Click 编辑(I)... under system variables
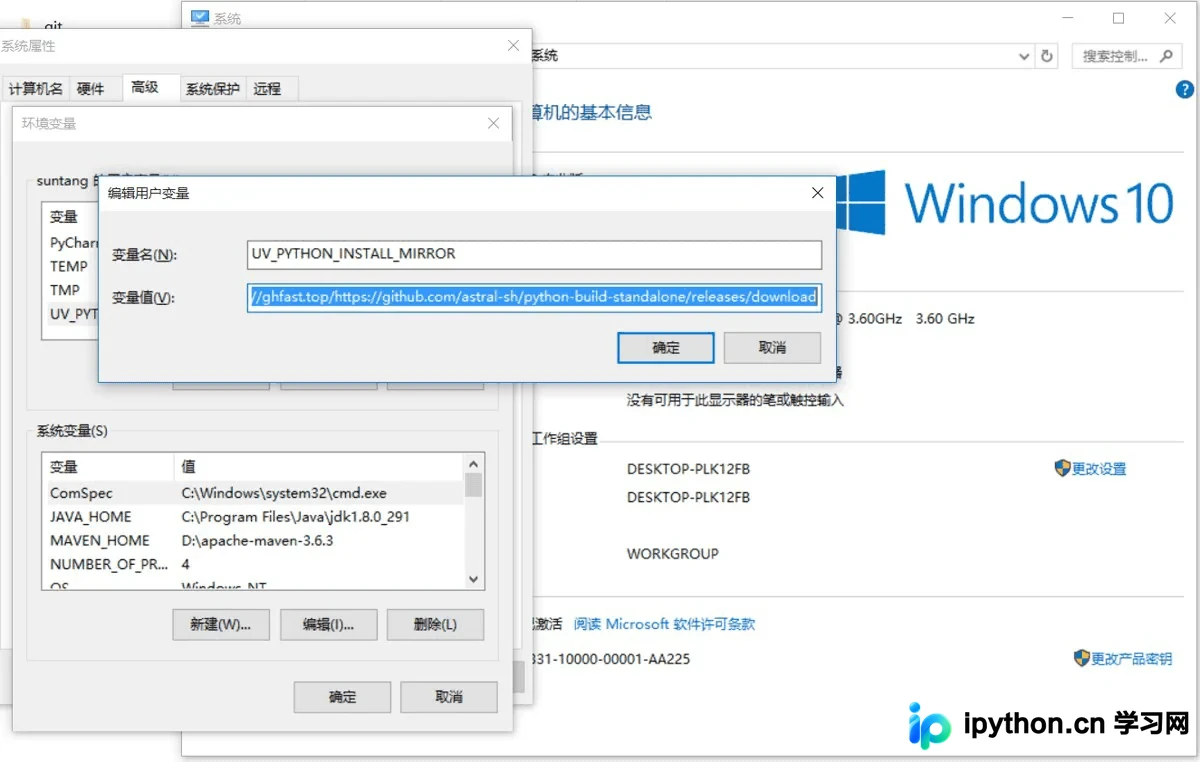Viewport: 1200px width, 762px height. click(329, 624)
